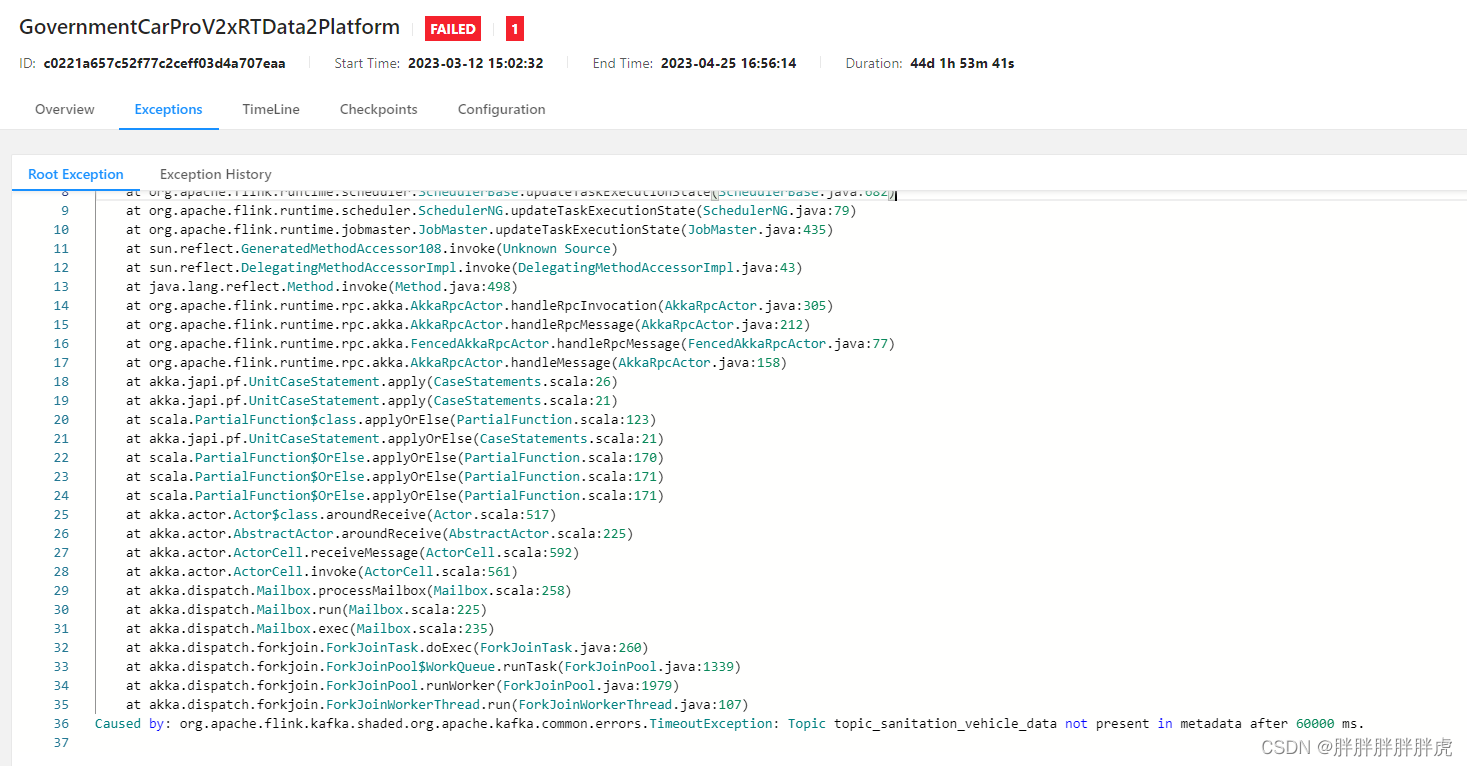
Task: Click the PartialFunction.scala:170 stack frame
Action: point(395,458)
